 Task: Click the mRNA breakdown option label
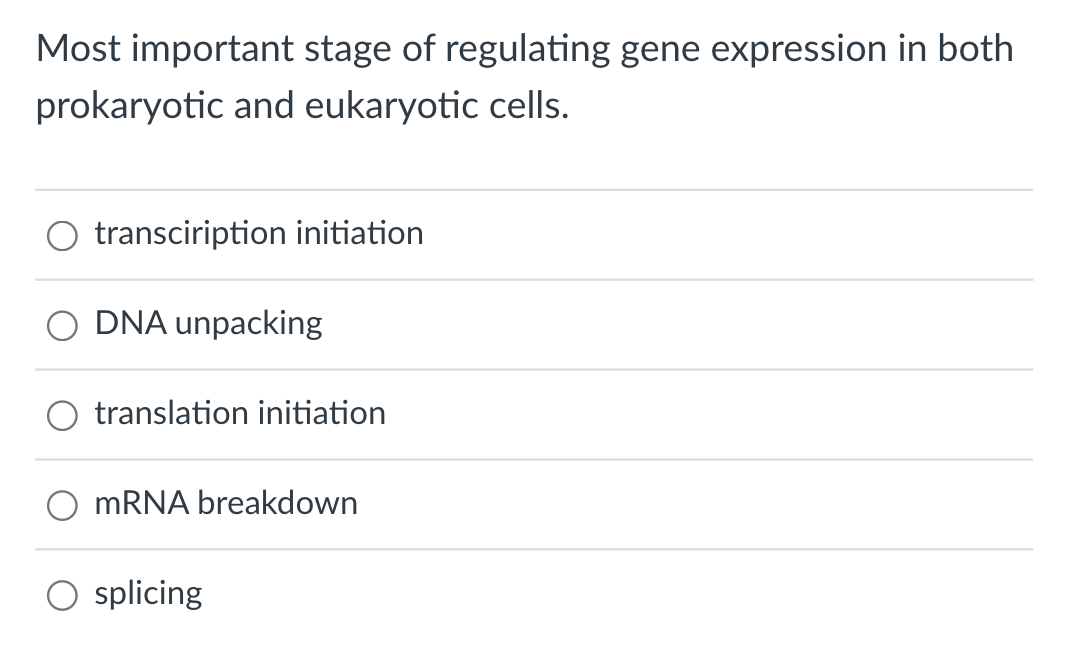tap(226, 504)
